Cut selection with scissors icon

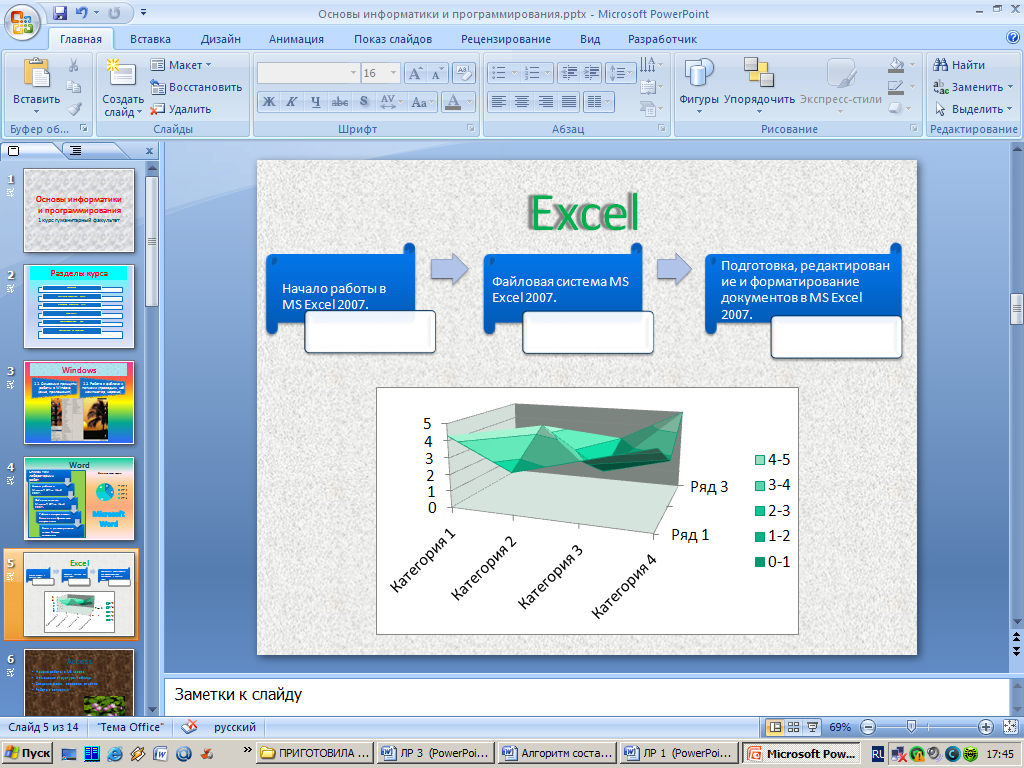pyautogui.click(x=74, y=65)
